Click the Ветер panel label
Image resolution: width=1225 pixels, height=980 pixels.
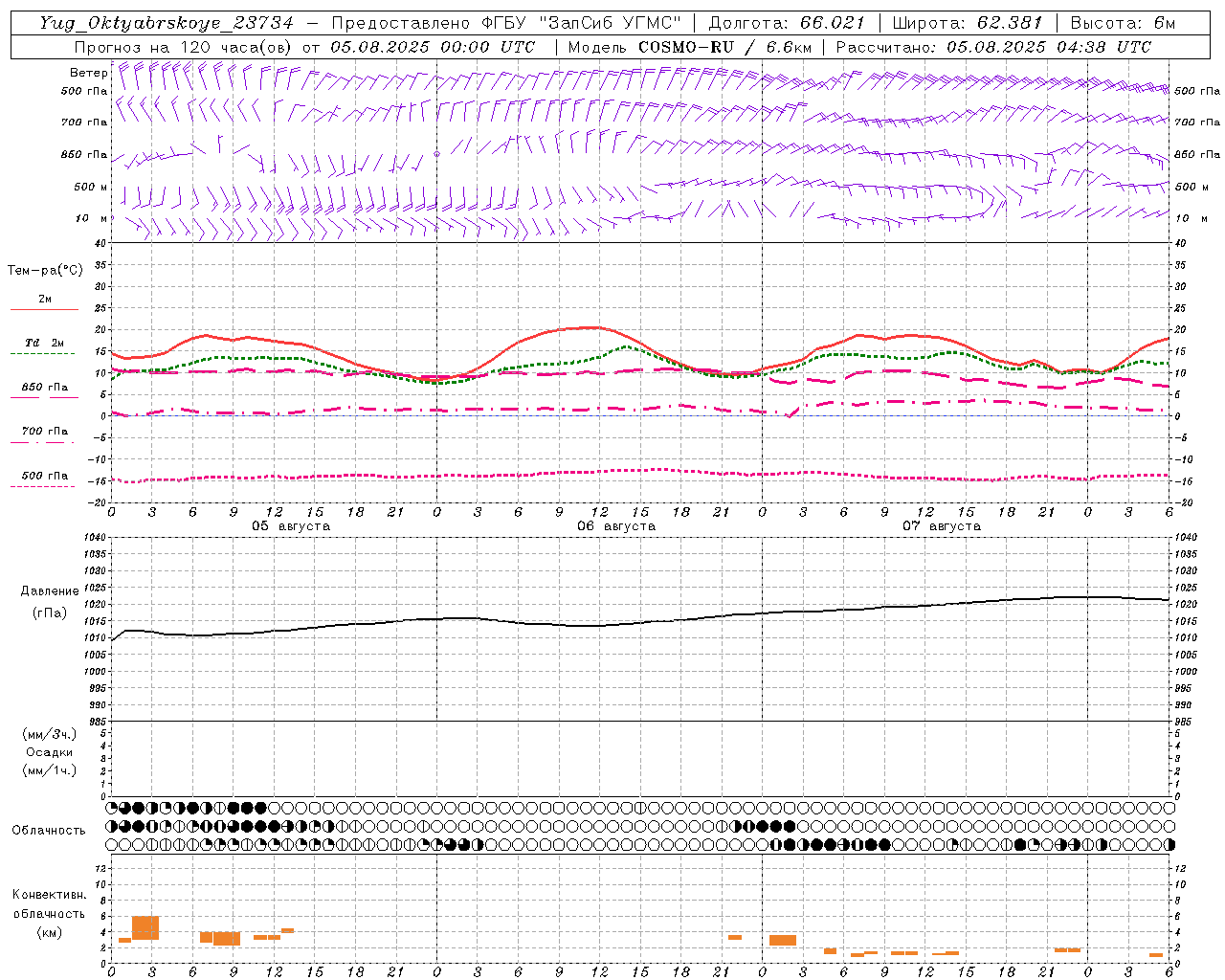pyautogui.click(x=88, y=73)
